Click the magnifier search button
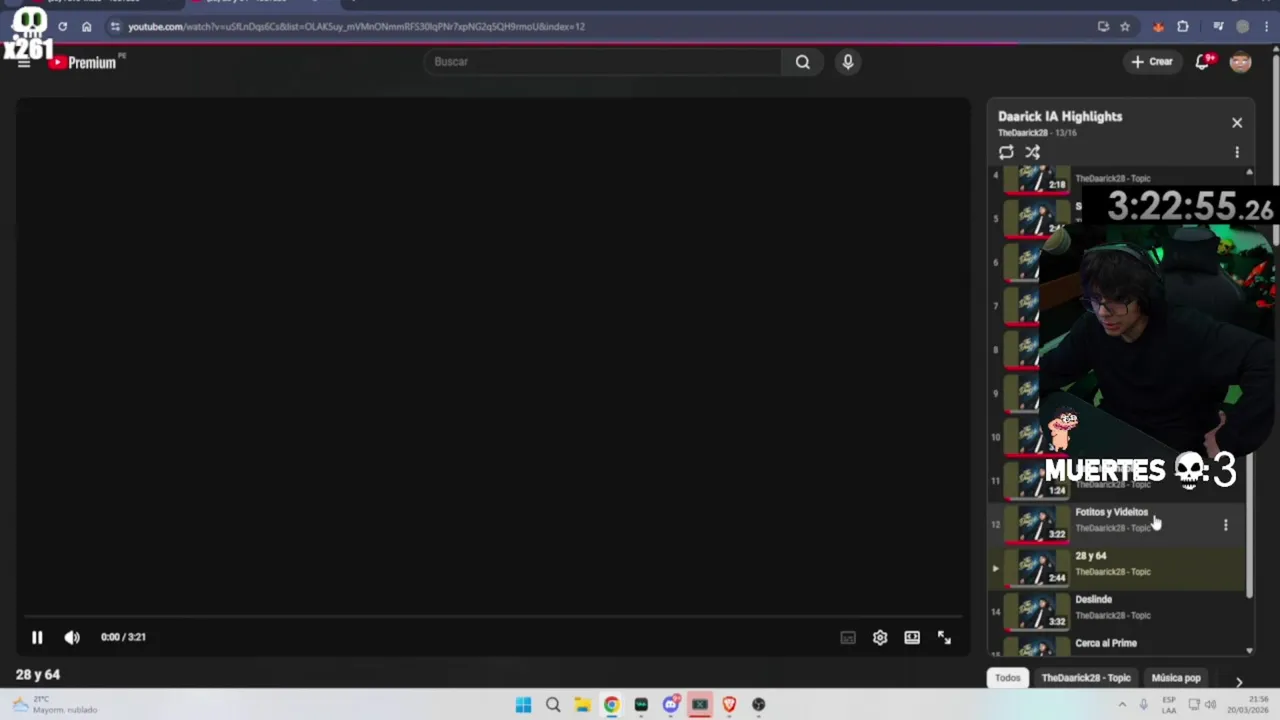 [802, 62]
